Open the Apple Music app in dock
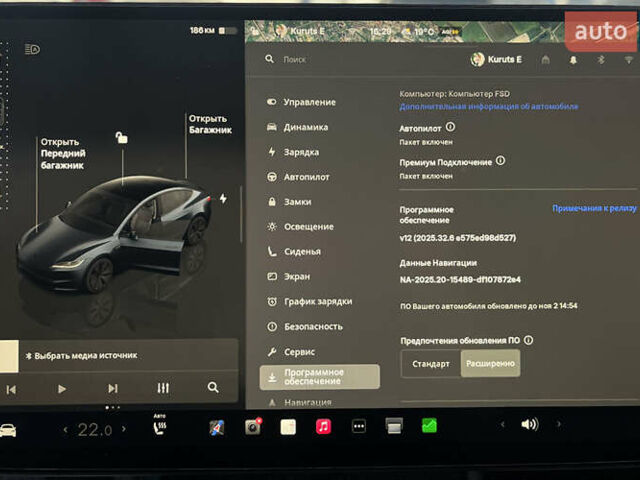 tap(323, 427)
